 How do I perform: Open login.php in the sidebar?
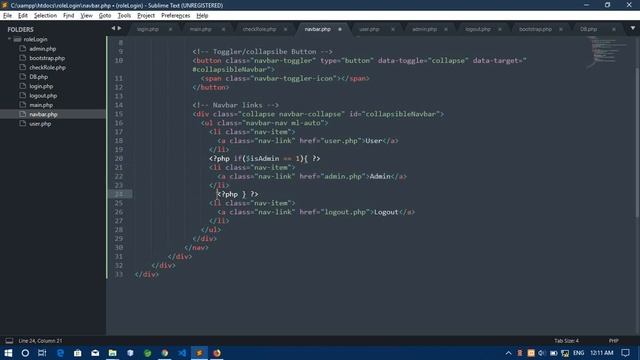click(41, 87)
